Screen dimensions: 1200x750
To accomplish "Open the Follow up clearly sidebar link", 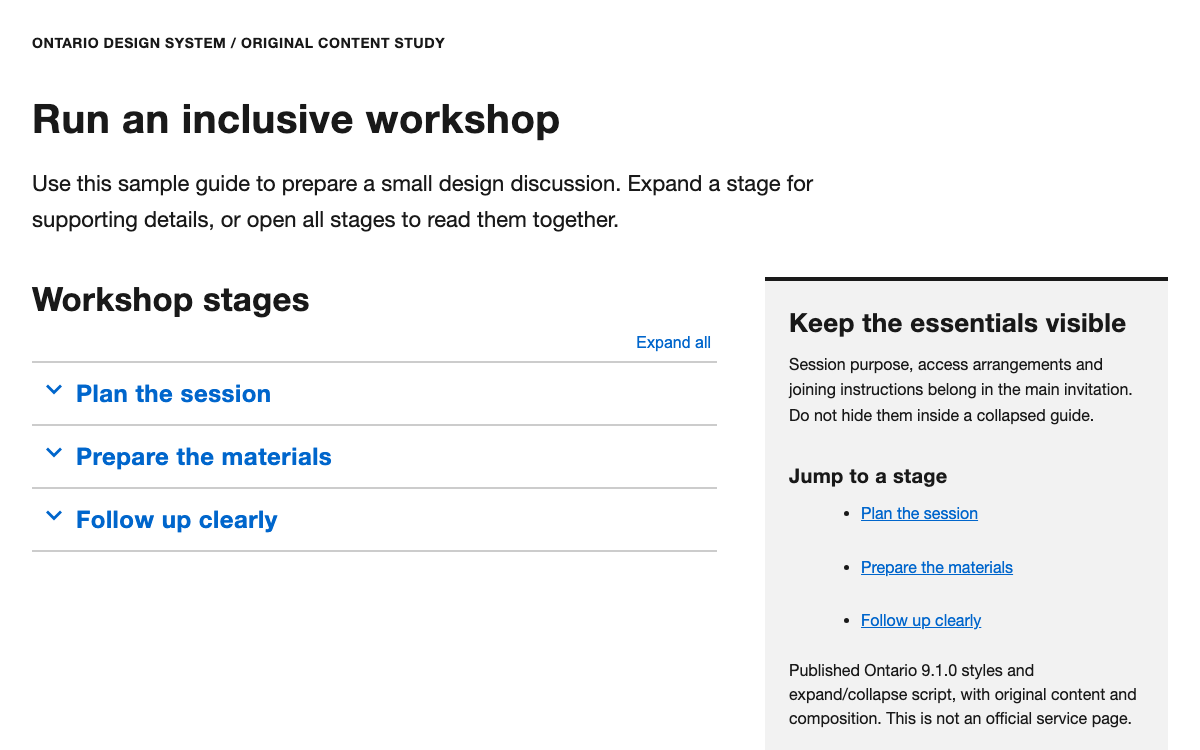I will click(x=920, y=620).
